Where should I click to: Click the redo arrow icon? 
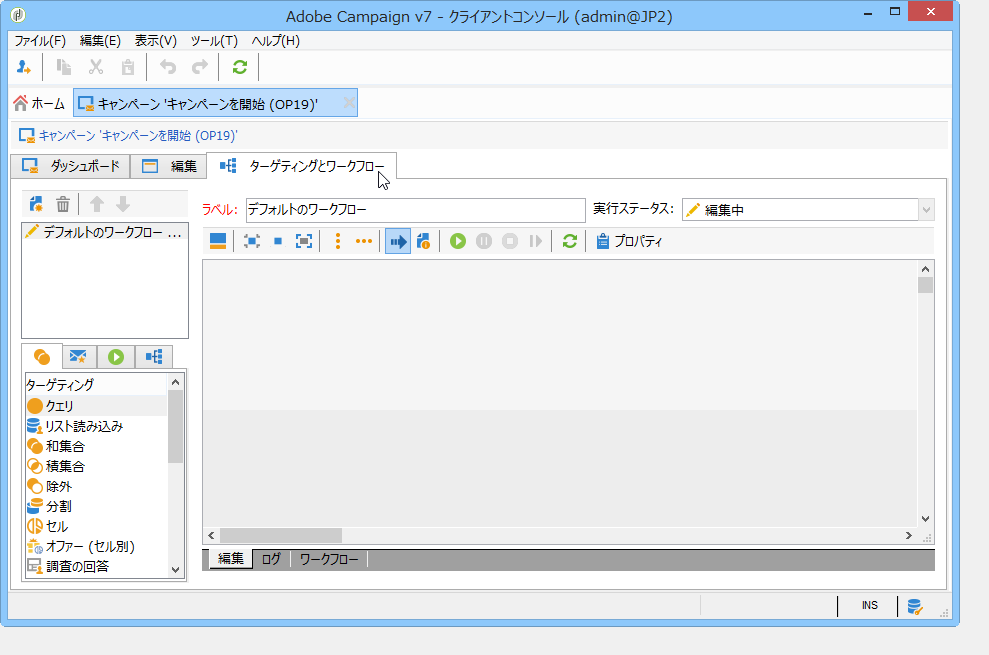(x=200, y=67)
